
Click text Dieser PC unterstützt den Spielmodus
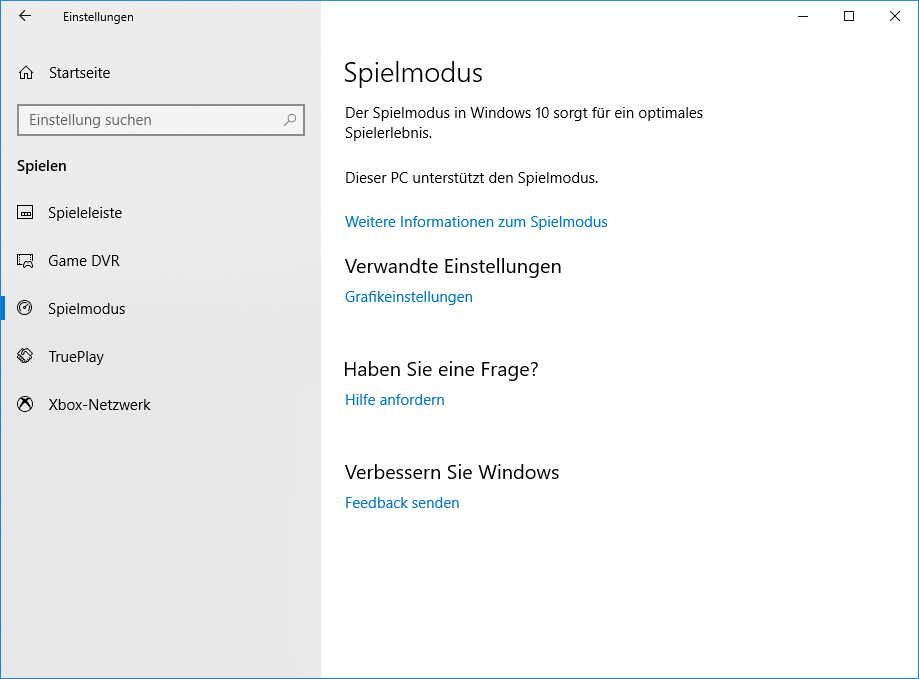click(x=472, y=178)
